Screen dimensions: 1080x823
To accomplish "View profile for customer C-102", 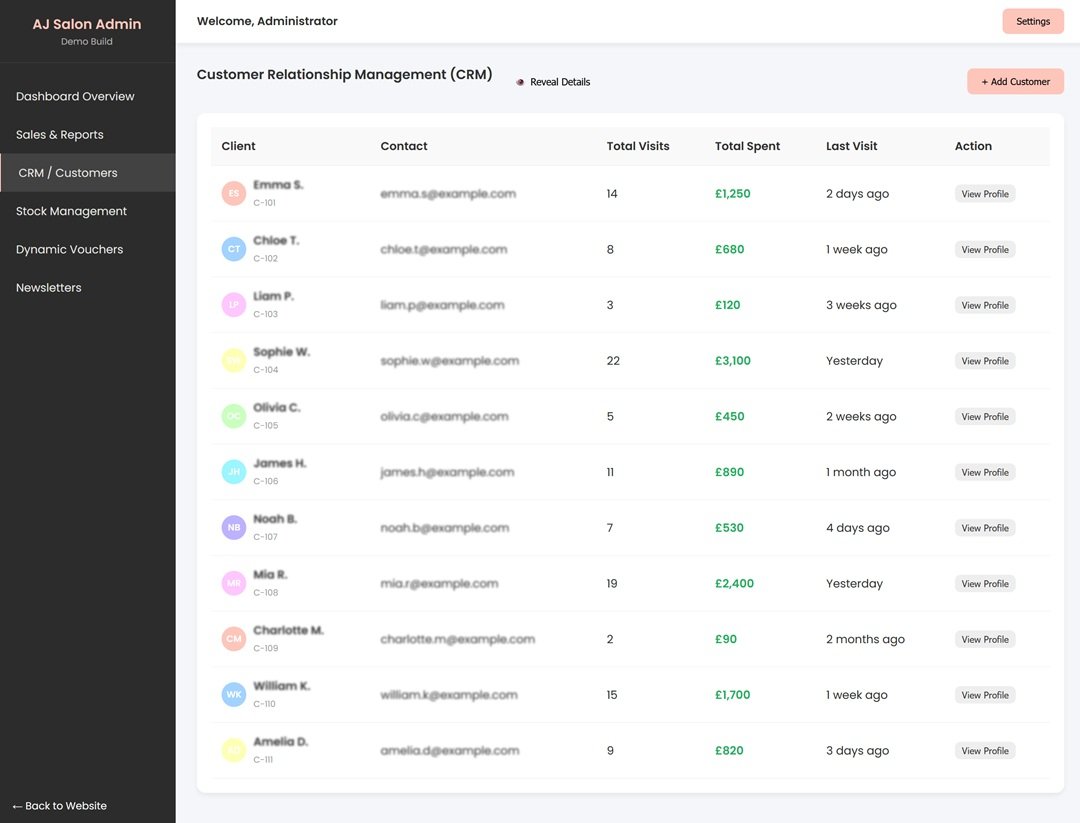I will point(985,250).
